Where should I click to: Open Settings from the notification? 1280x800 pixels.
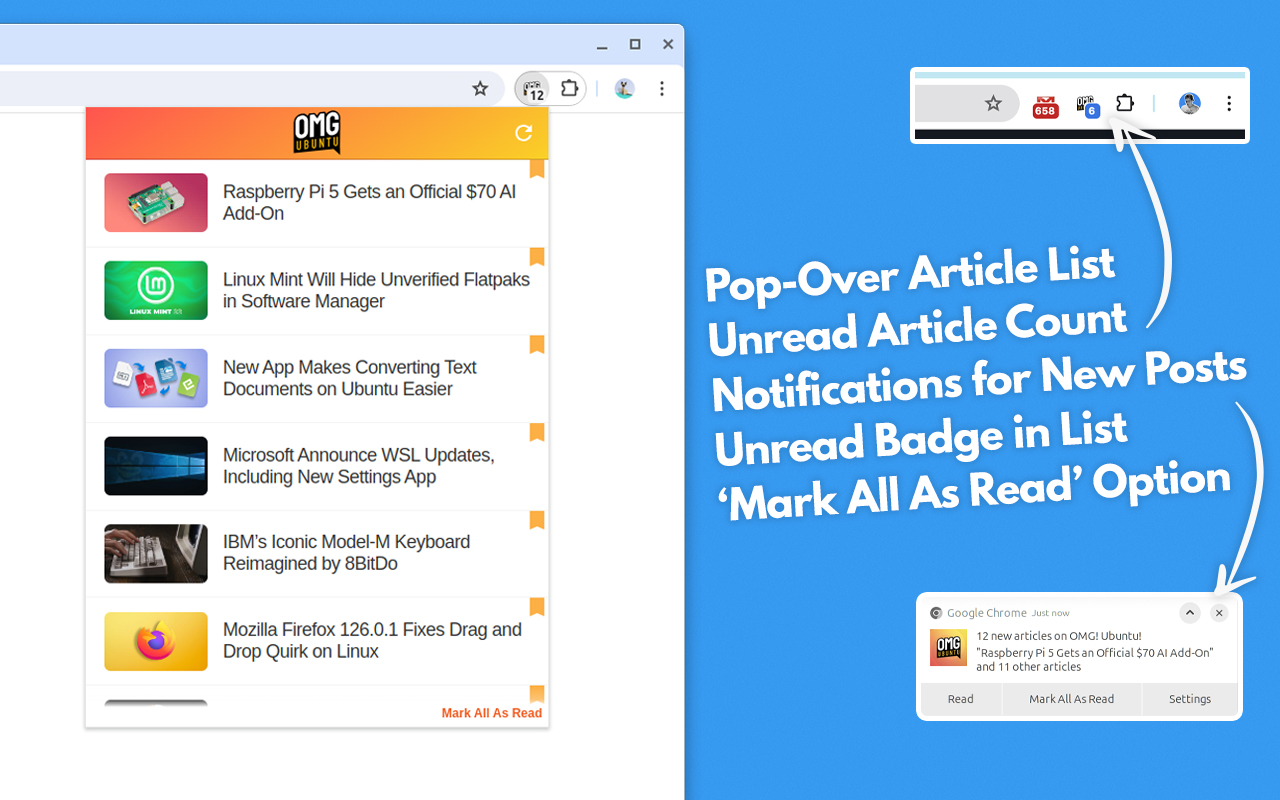[x=1190, y=699]
